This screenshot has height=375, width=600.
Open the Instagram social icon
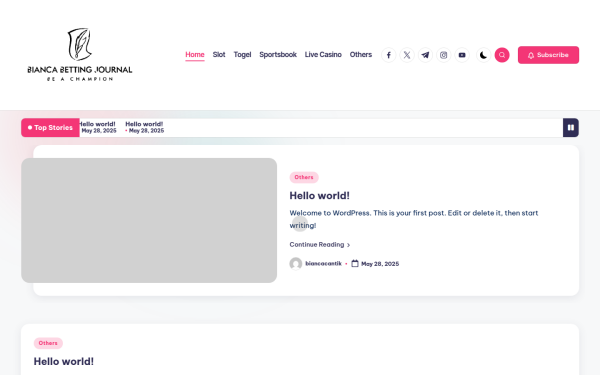(443, 55)
